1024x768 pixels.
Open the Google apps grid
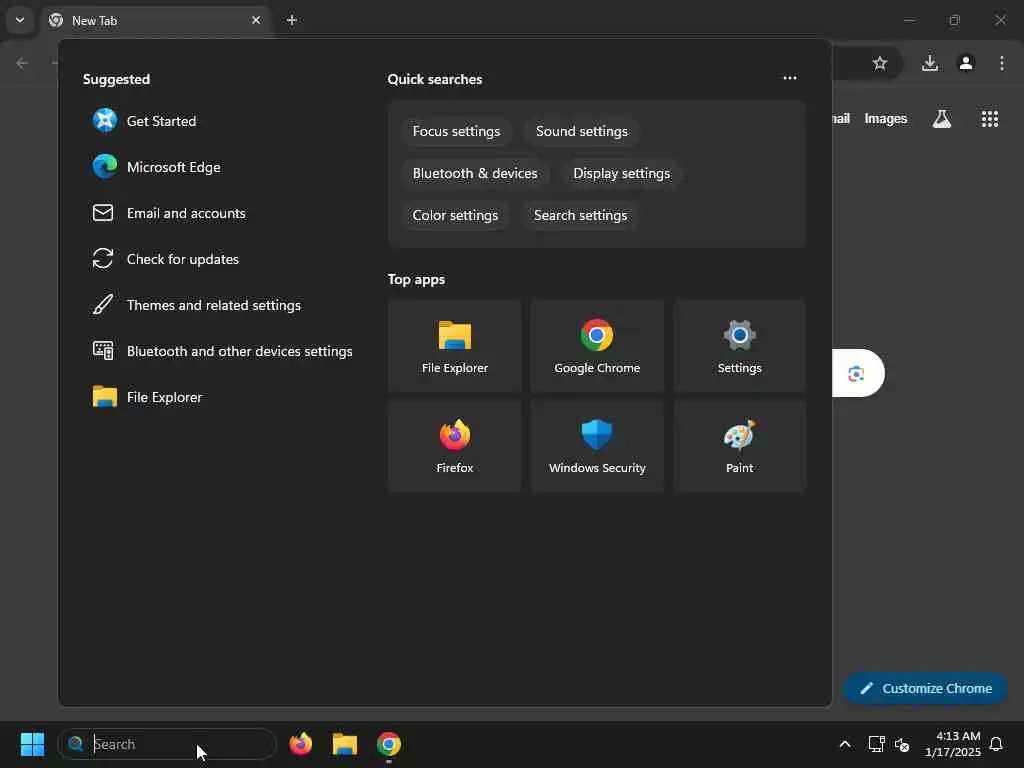point(989,119)
